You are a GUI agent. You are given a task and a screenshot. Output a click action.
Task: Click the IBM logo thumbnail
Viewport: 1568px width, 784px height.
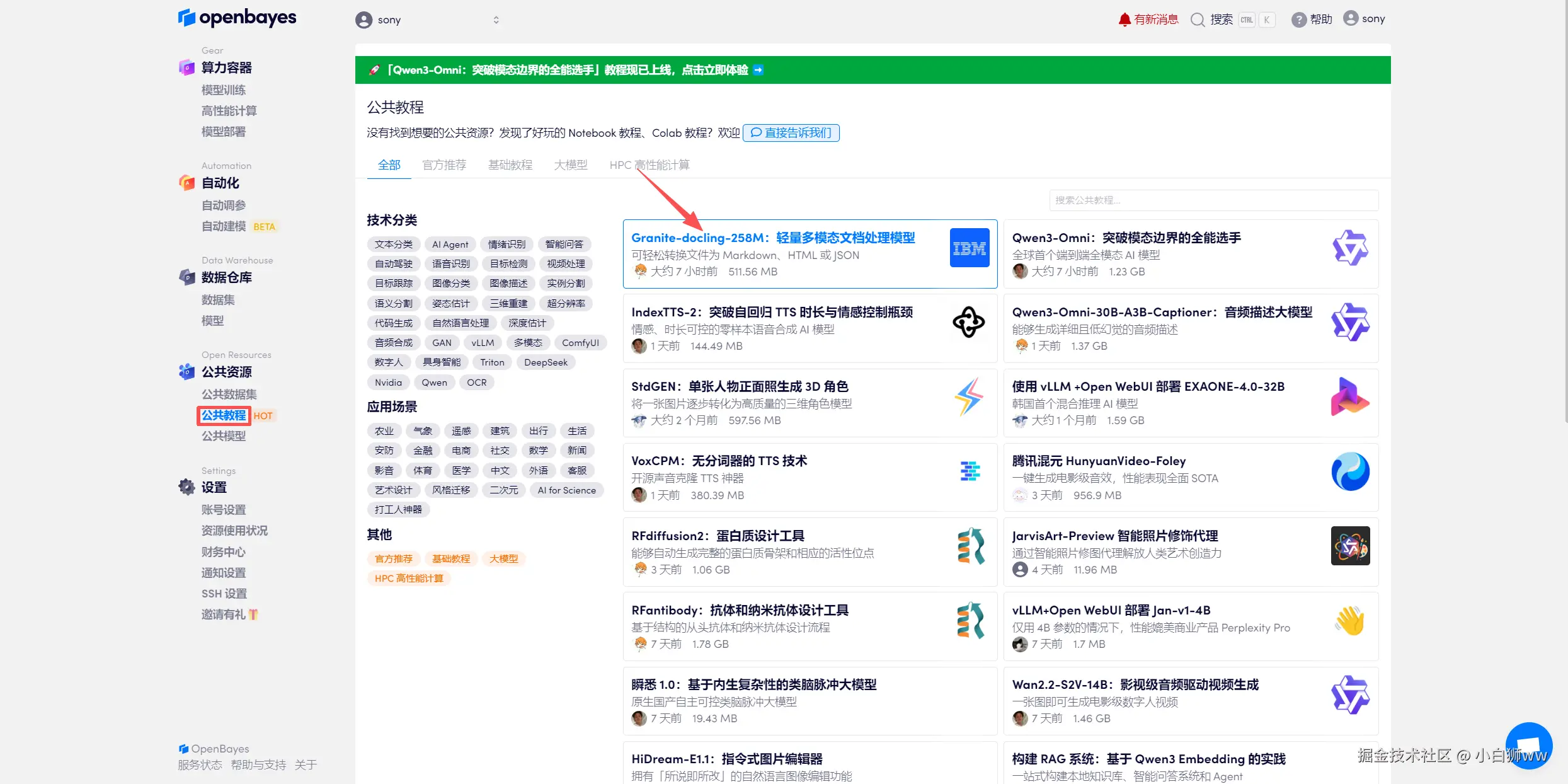point(969,248)
